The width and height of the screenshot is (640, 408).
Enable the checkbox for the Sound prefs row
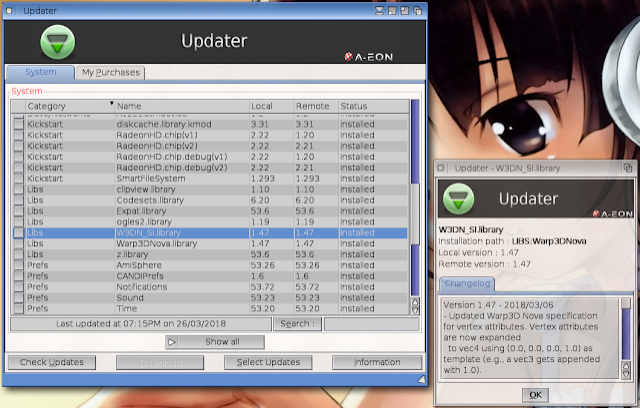coord(18,297)
